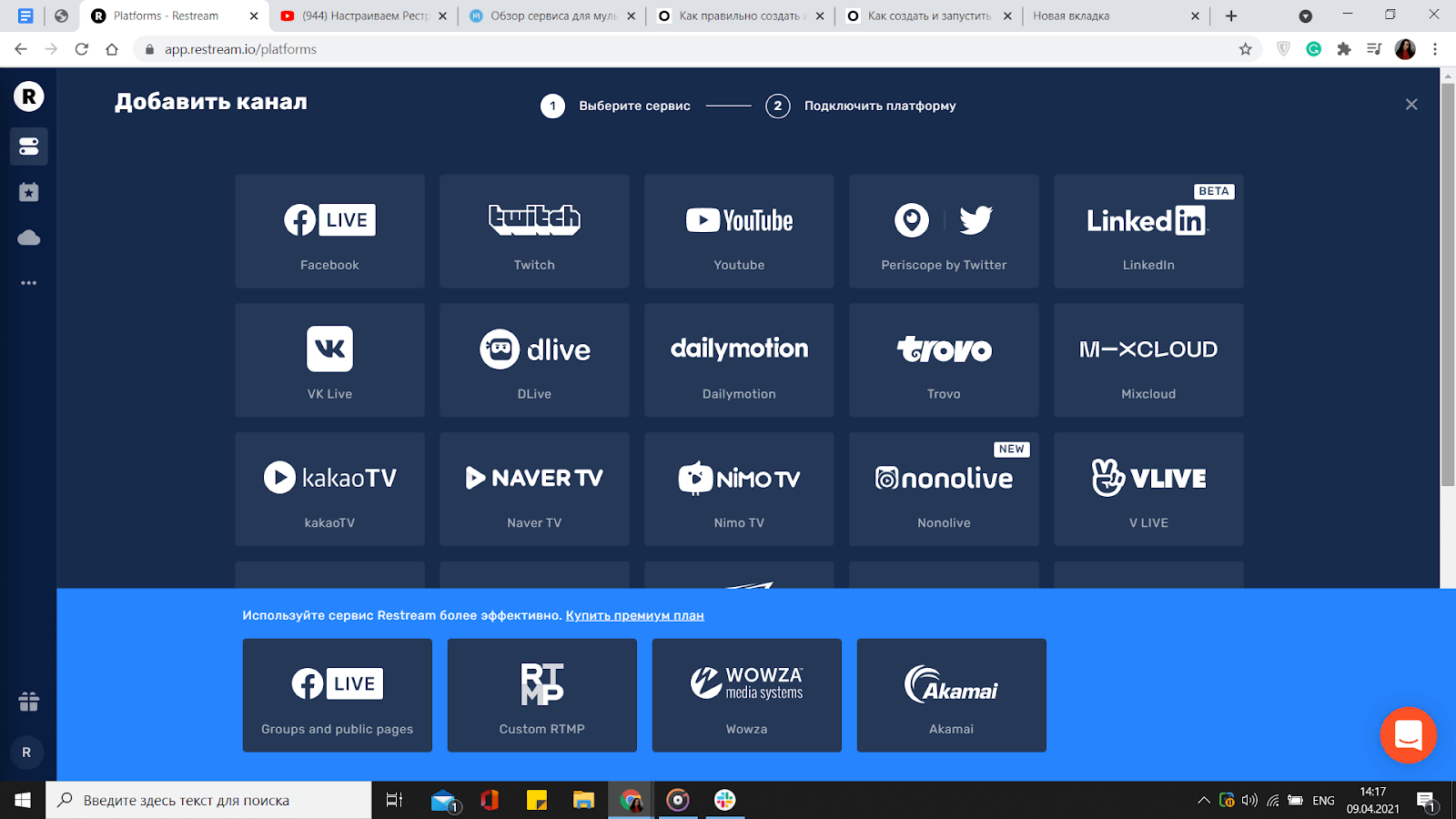Select the Akamai card
The height and width of the screenshot is (819, 1456).
click(x=952, y=695)
